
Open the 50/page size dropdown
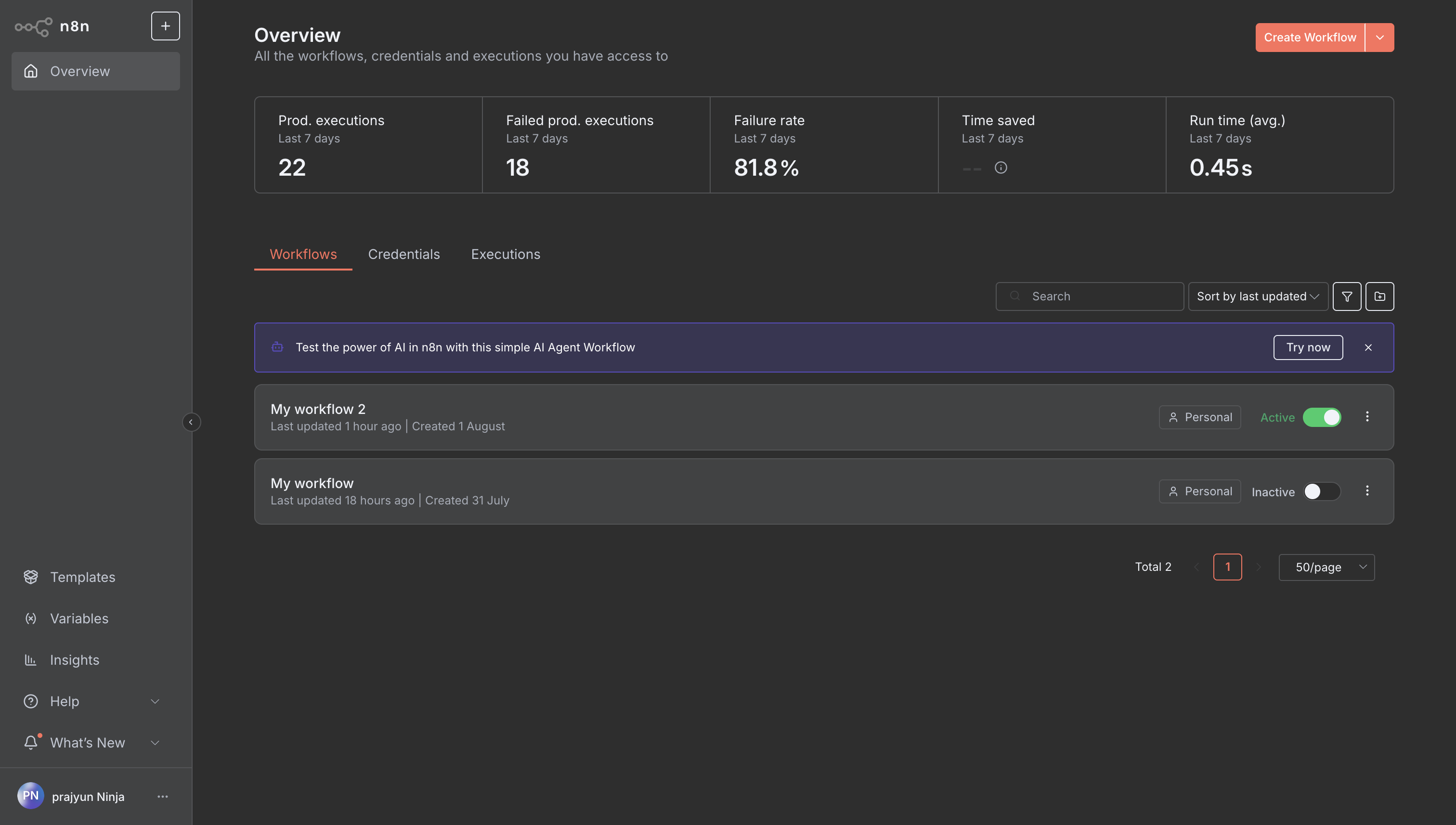coord(1326,567)
